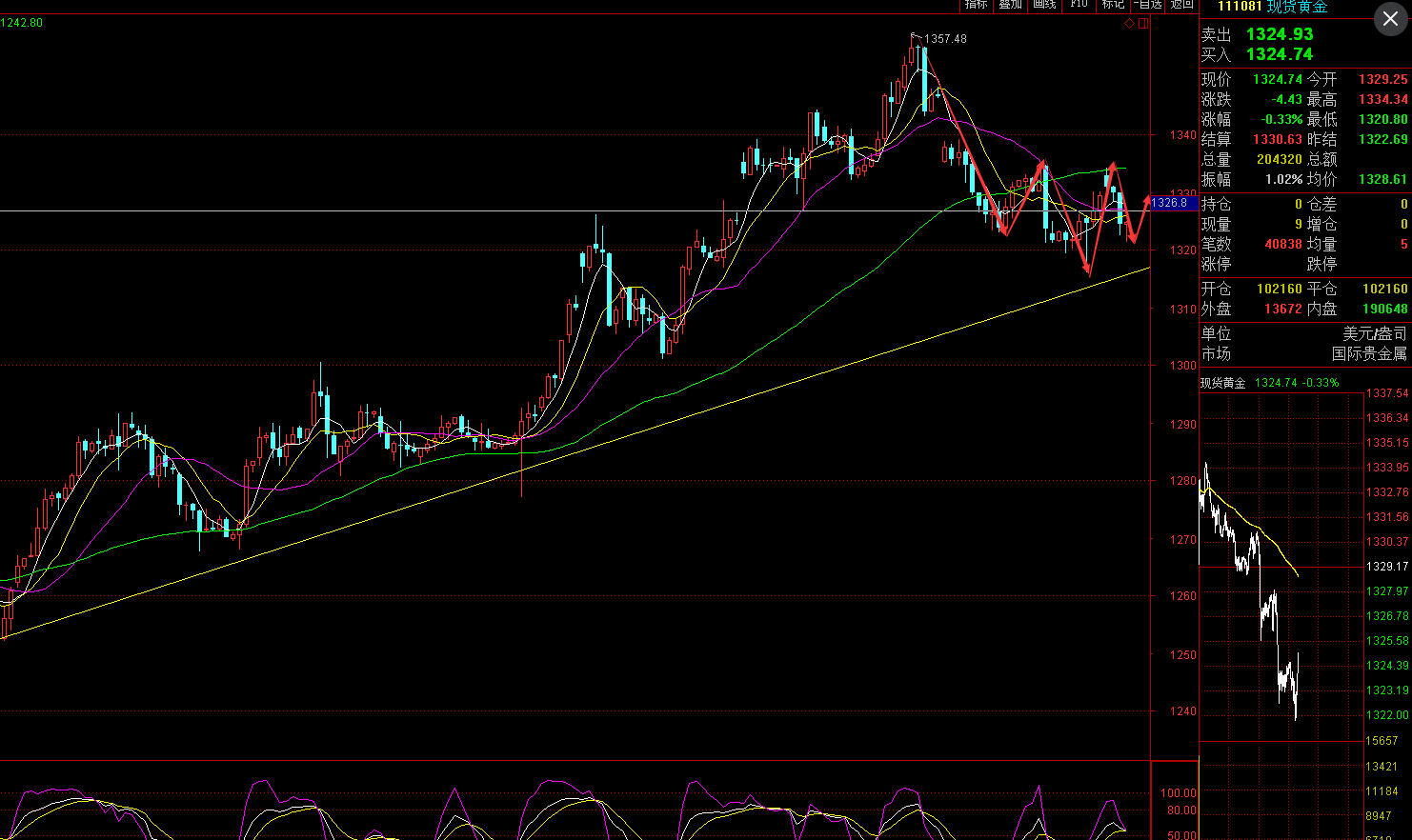Click the 标记 mark button
The image size is (1412, 840).
[1113, 5]
